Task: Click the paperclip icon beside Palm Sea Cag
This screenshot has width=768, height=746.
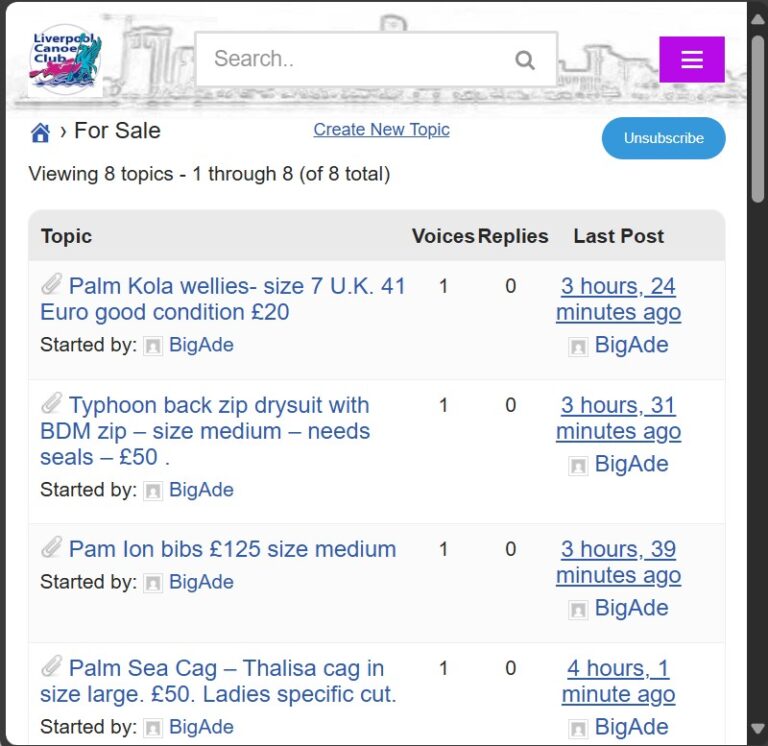Action: [x=51, y=667]
